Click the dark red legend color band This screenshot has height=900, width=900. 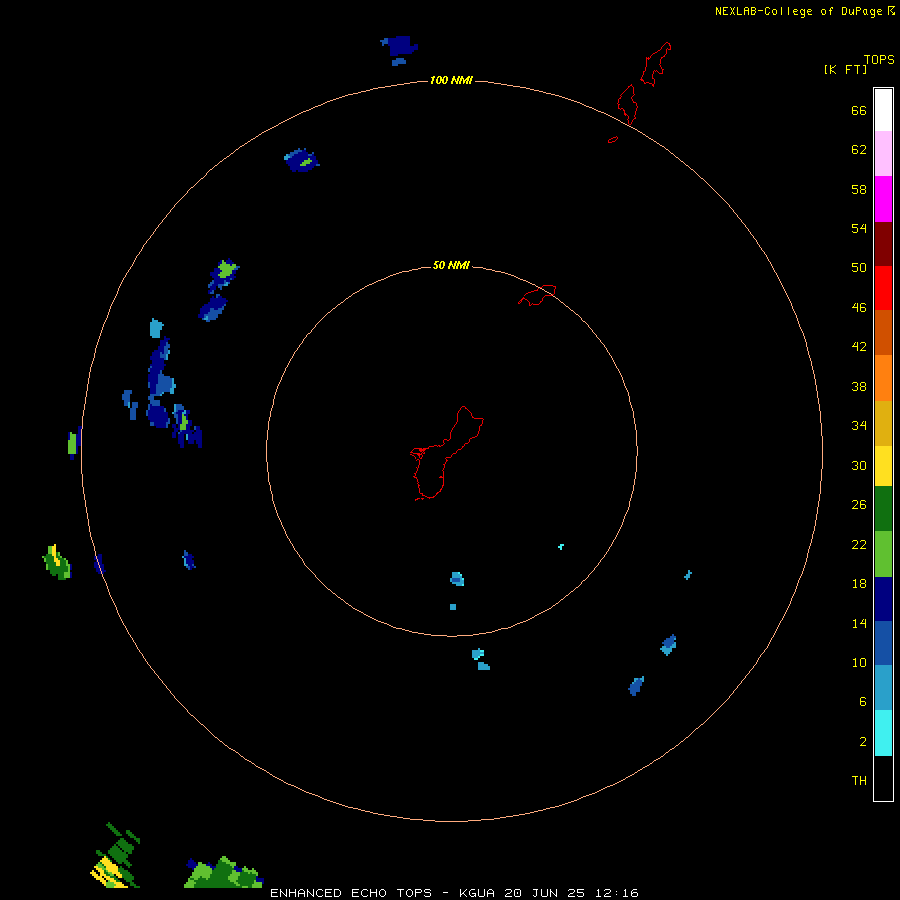pos(883,243)
